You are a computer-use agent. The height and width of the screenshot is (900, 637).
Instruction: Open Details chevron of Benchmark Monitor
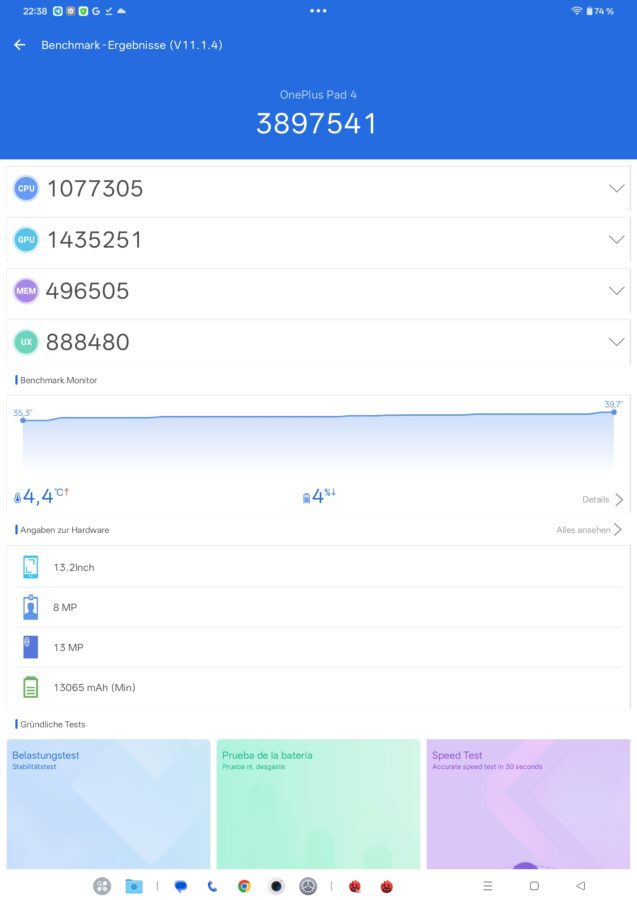619,499
